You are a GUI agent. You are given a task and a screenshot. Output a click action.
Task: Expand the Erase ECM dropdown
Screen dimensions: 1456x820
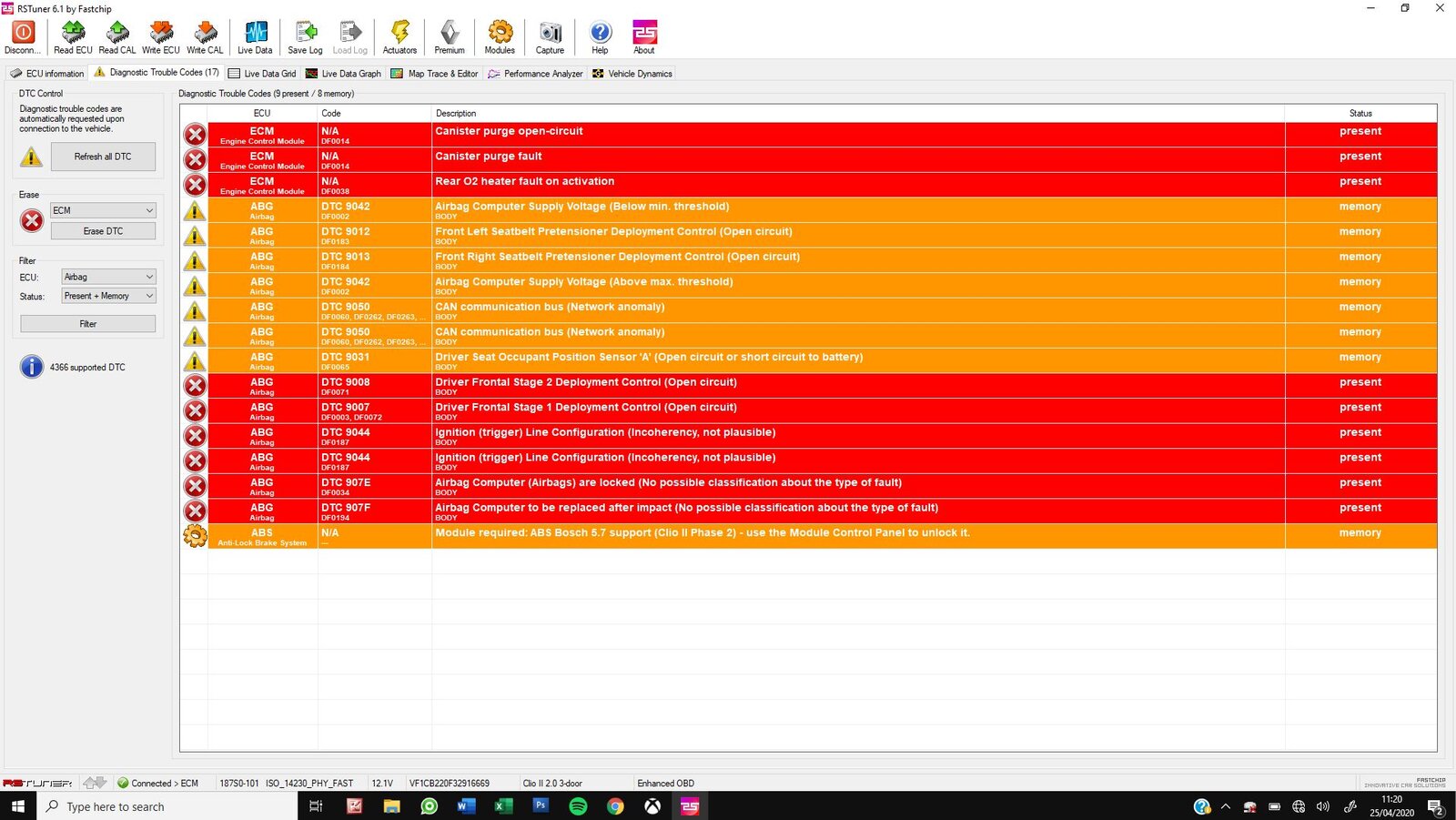pyautogui.click(x=103, y=210)
